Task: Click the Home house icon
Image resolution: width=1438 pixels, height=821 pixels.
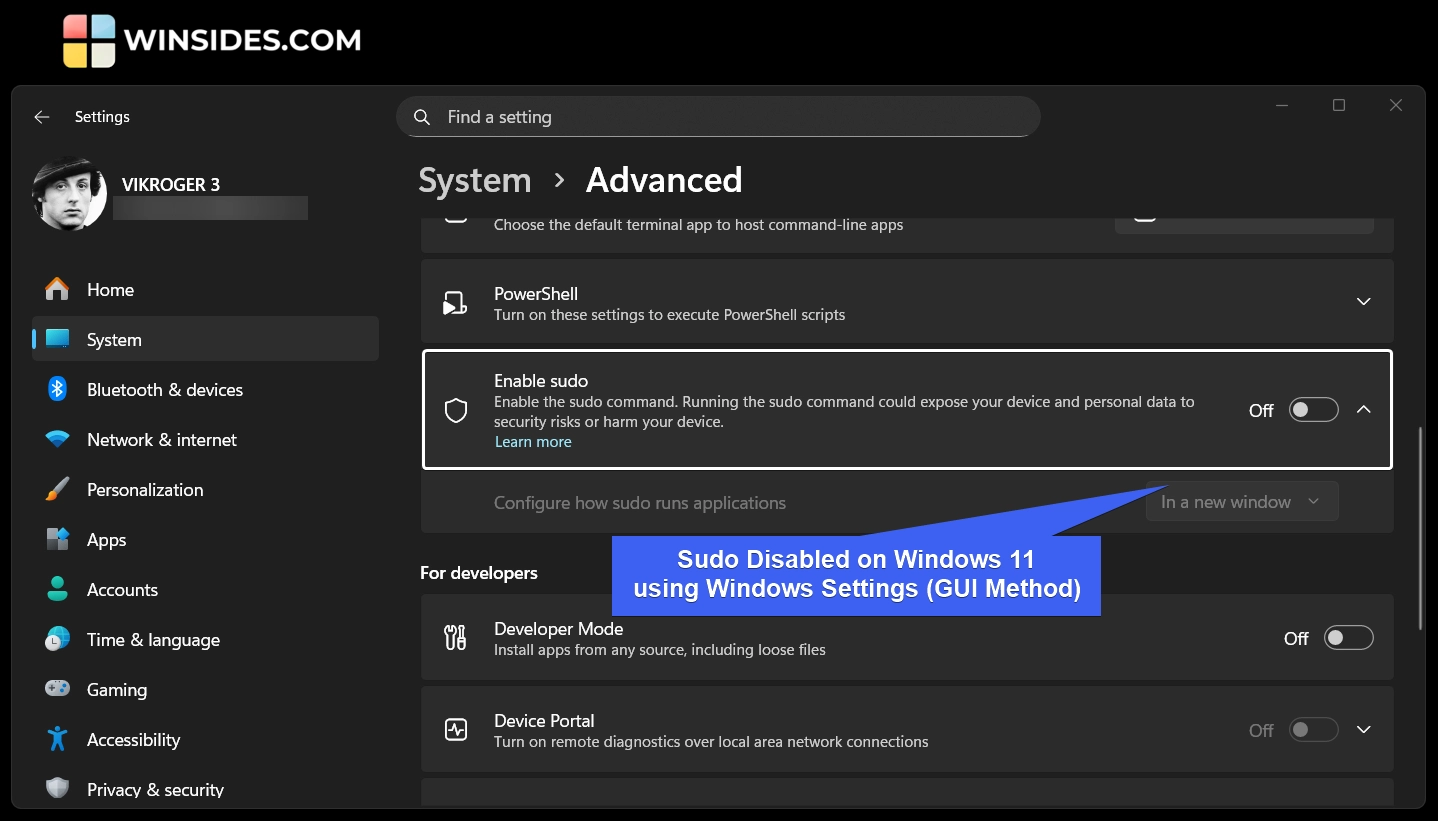Action: [x=57, y=289]
